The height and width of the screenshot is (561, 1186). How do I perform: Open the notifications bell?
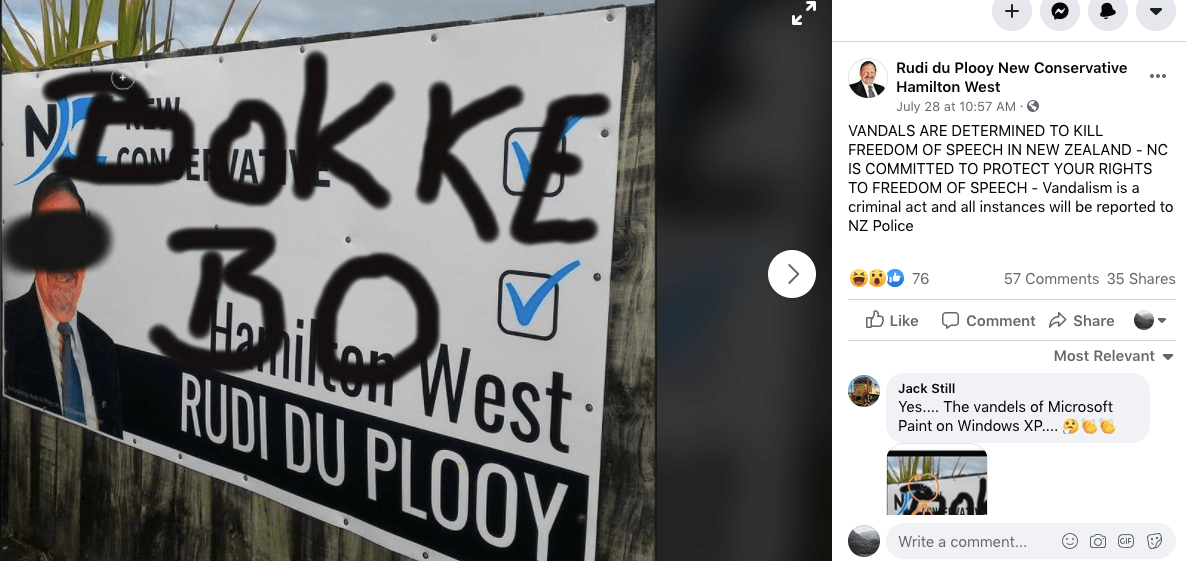coord(1107,11)
